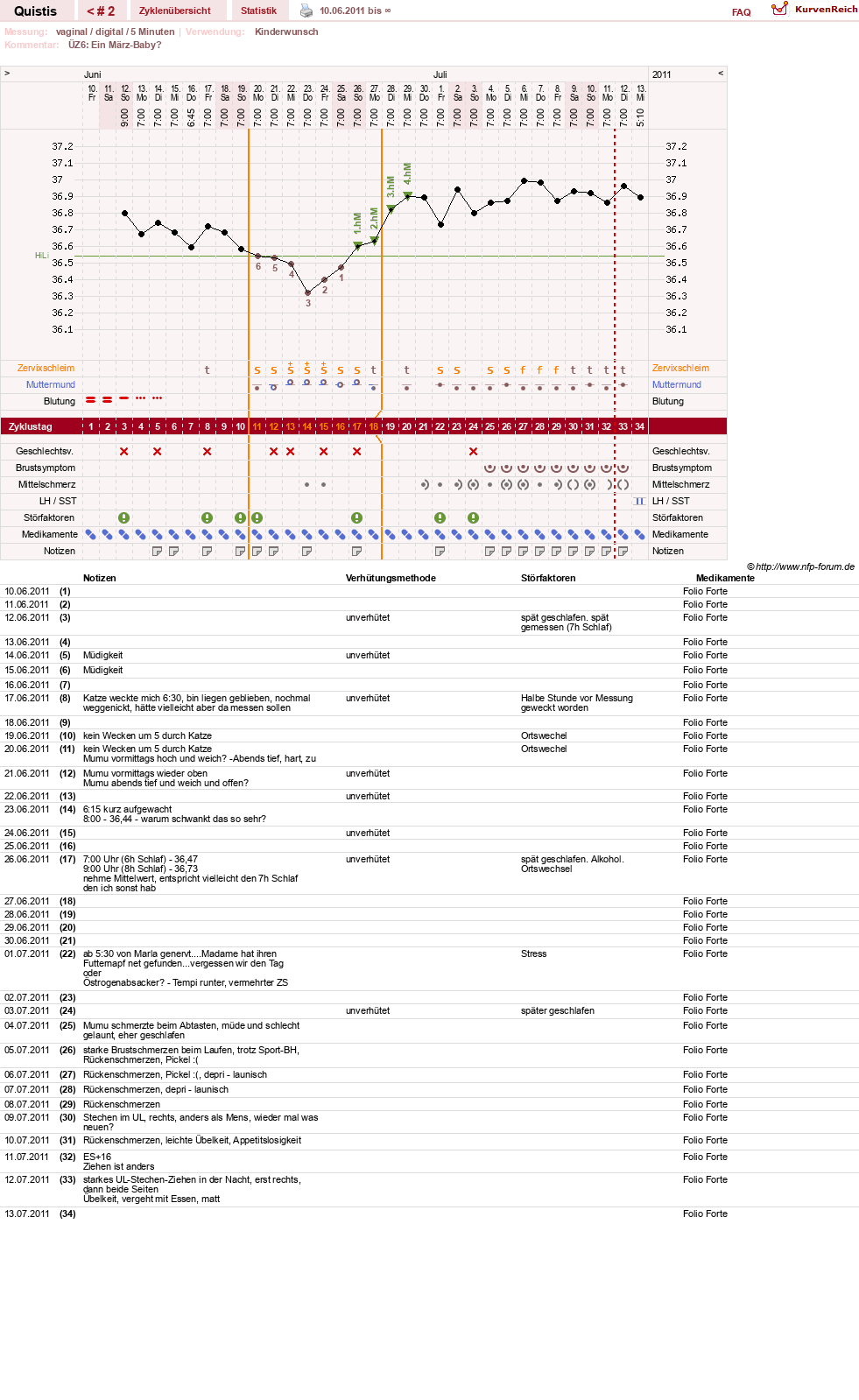Click the Geschlechtsv. X mark on cycle day 24

(474, 452)
